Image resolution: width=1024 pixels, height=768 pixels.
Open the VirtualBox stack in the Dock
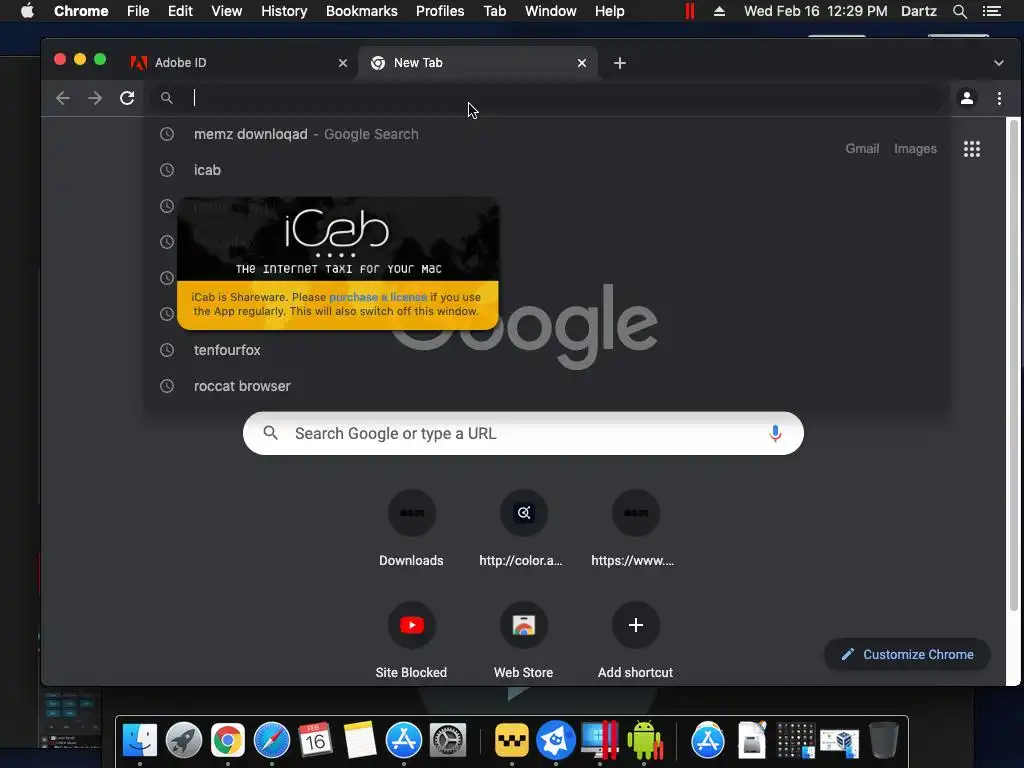point(839,741)
